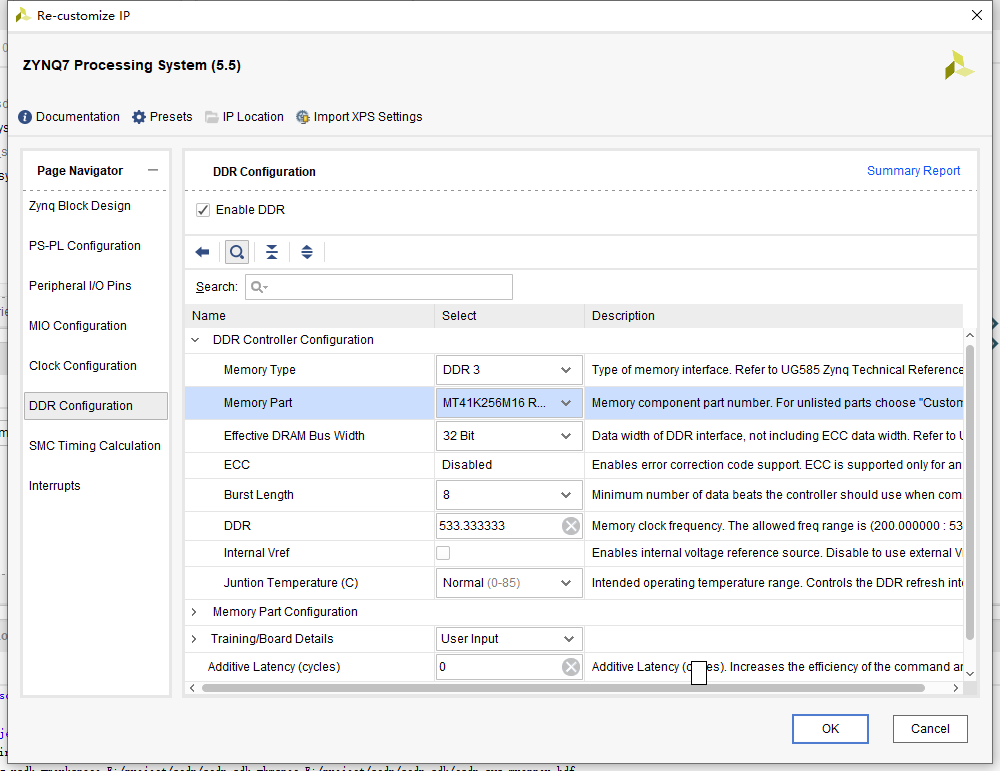Select the Memory Part row label
The image size is (1000, 771).
pyautogui.click(x=258, y=403)
